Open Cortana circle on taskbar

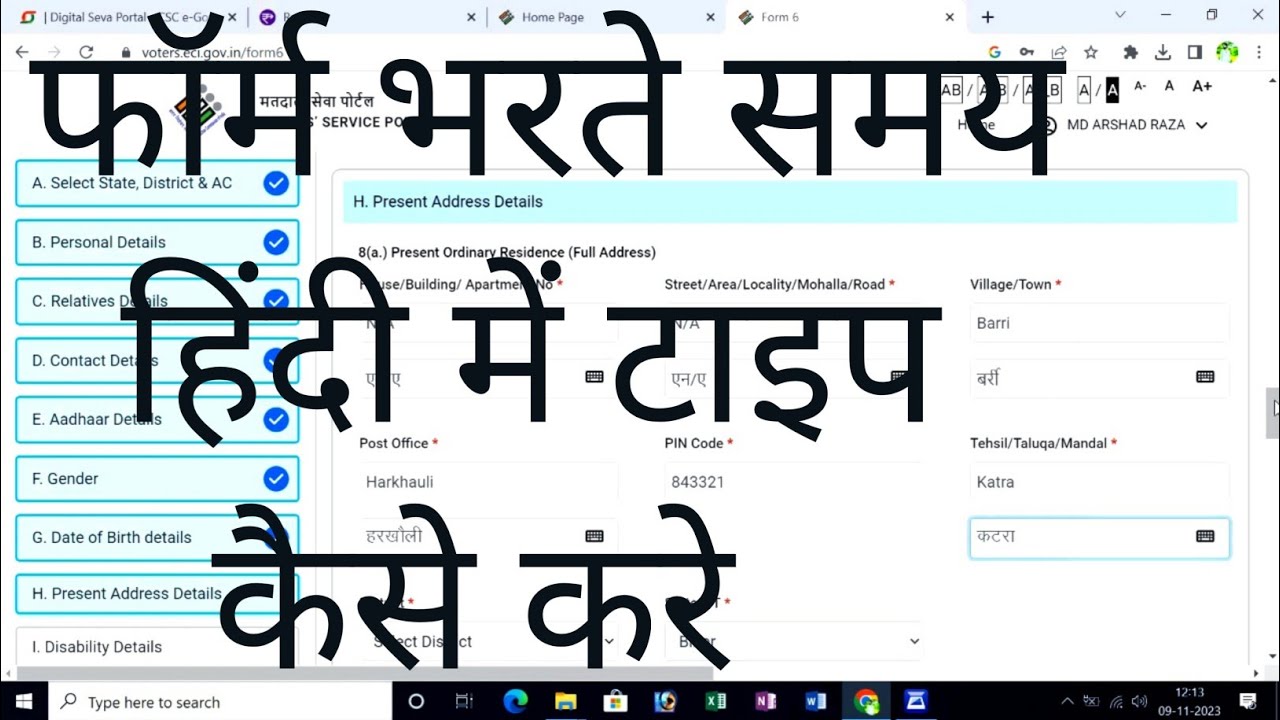click(416, 701)
